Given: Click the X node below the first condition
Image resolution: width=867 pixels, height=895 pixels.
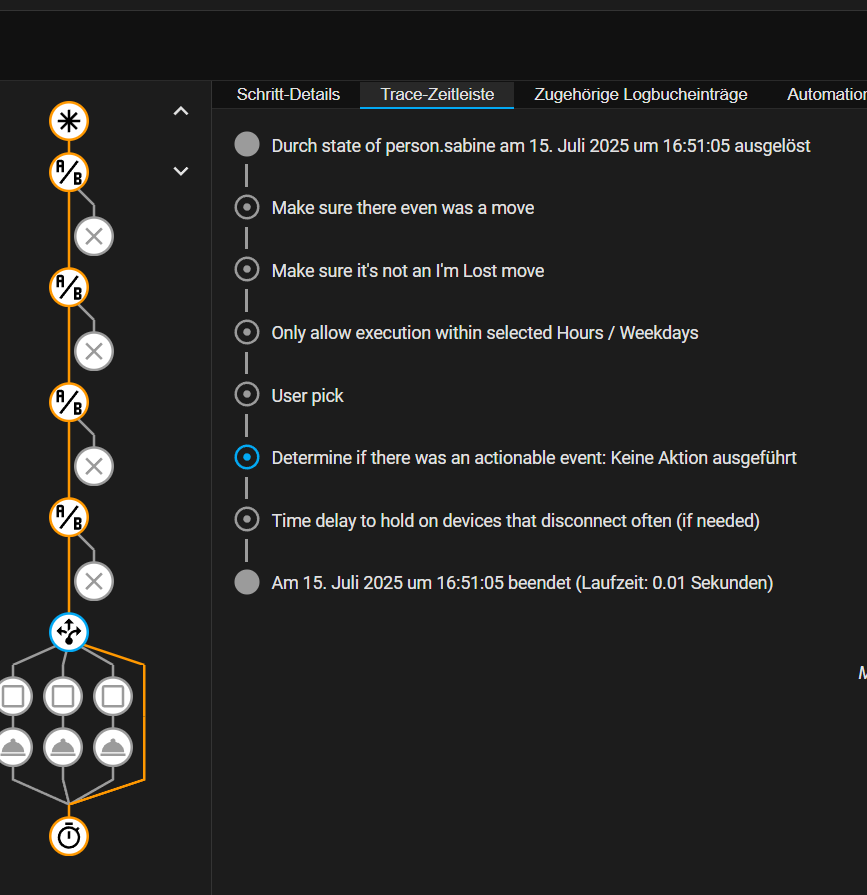Looking at the screenshot, I should [94, 237].
